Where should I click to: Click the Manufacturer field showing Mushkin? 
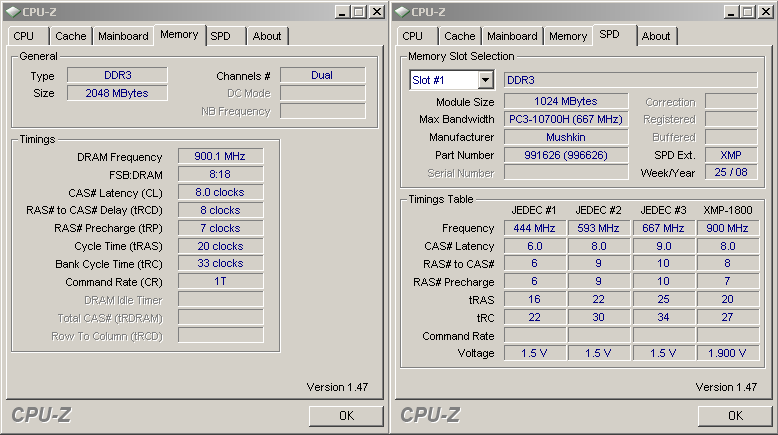pyautogui.click(x=565, y=137)
